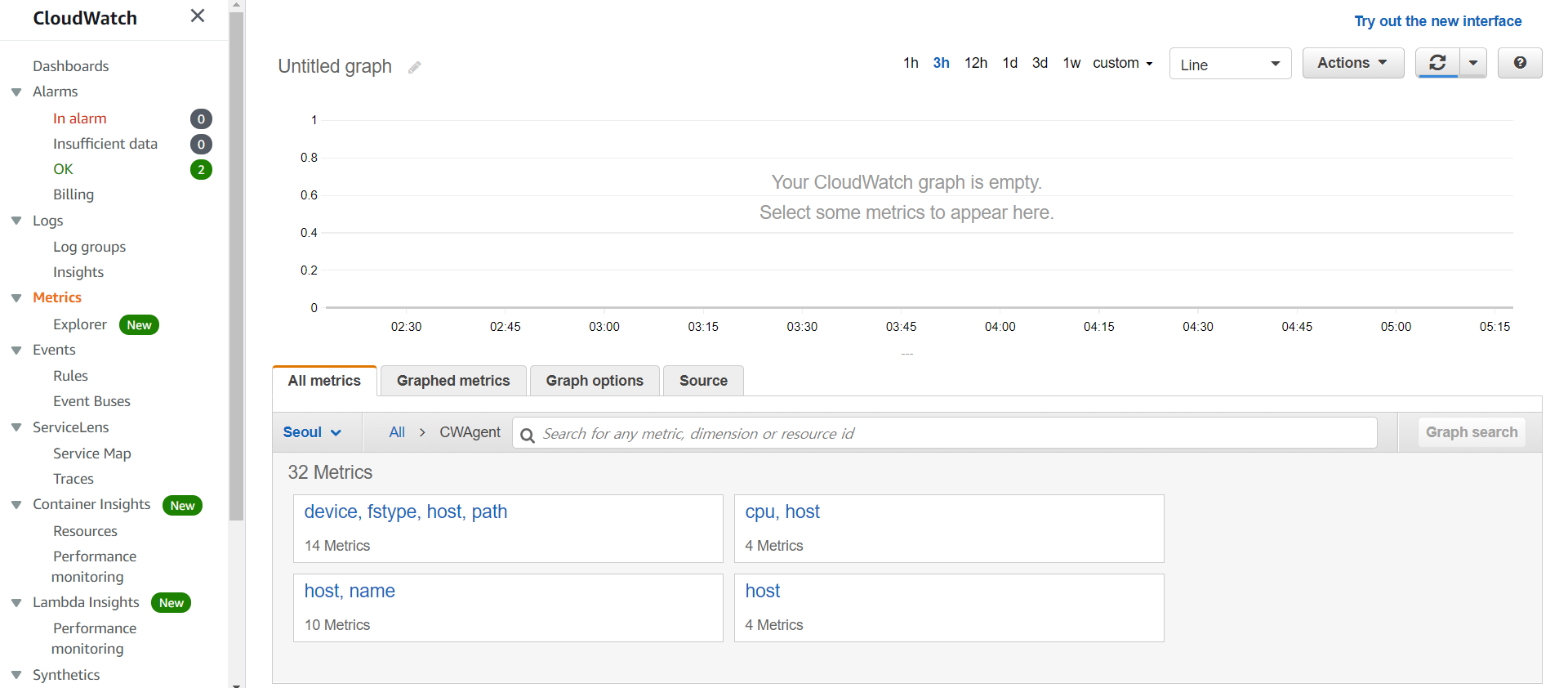The width and height of the screenshot is (1568, 688).
Task: Open Logs Insights in the sidebar
Action: point(78,272)
